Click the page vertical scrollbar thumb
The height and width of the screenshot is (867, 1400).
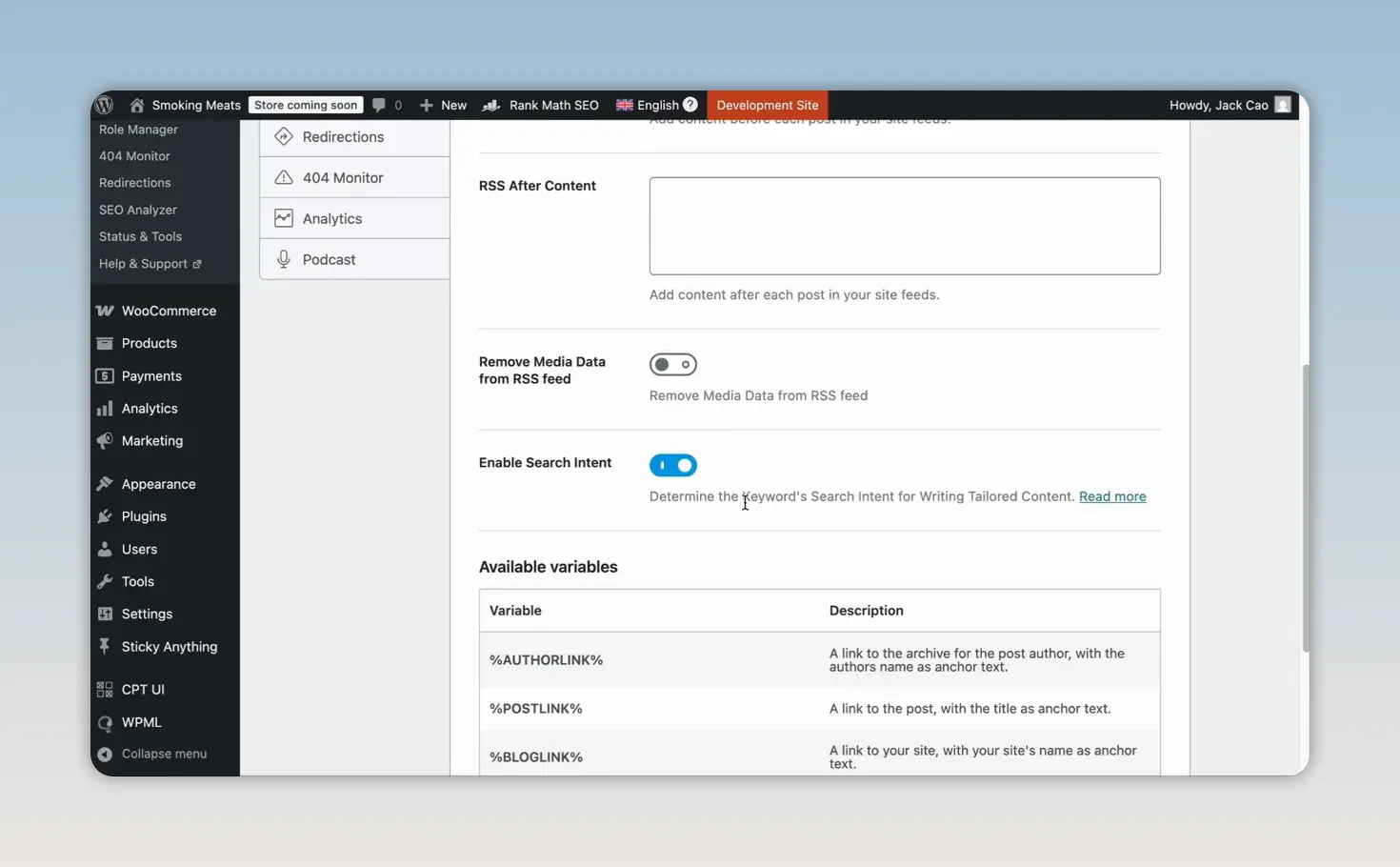[x=1306, y=508]
